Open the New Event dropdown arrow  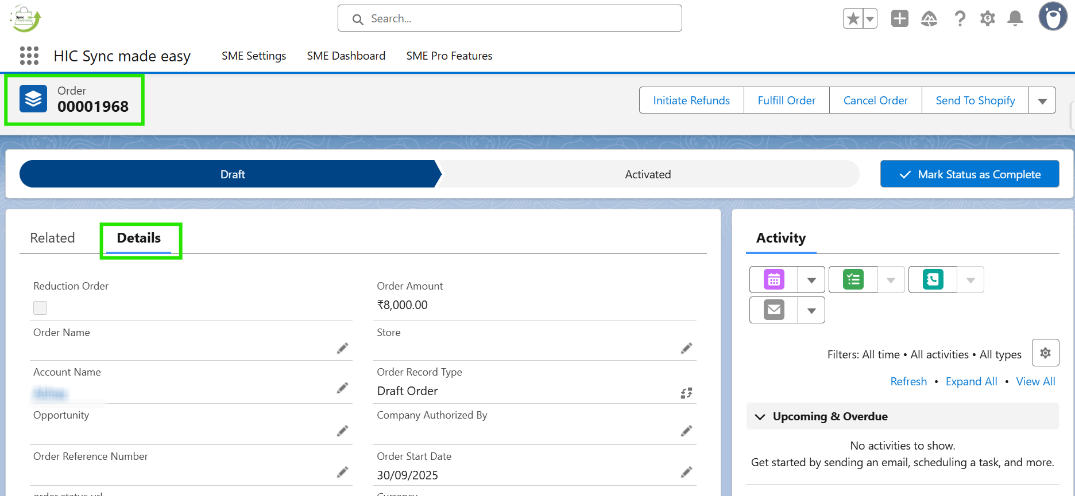click(x=812, y=280)
